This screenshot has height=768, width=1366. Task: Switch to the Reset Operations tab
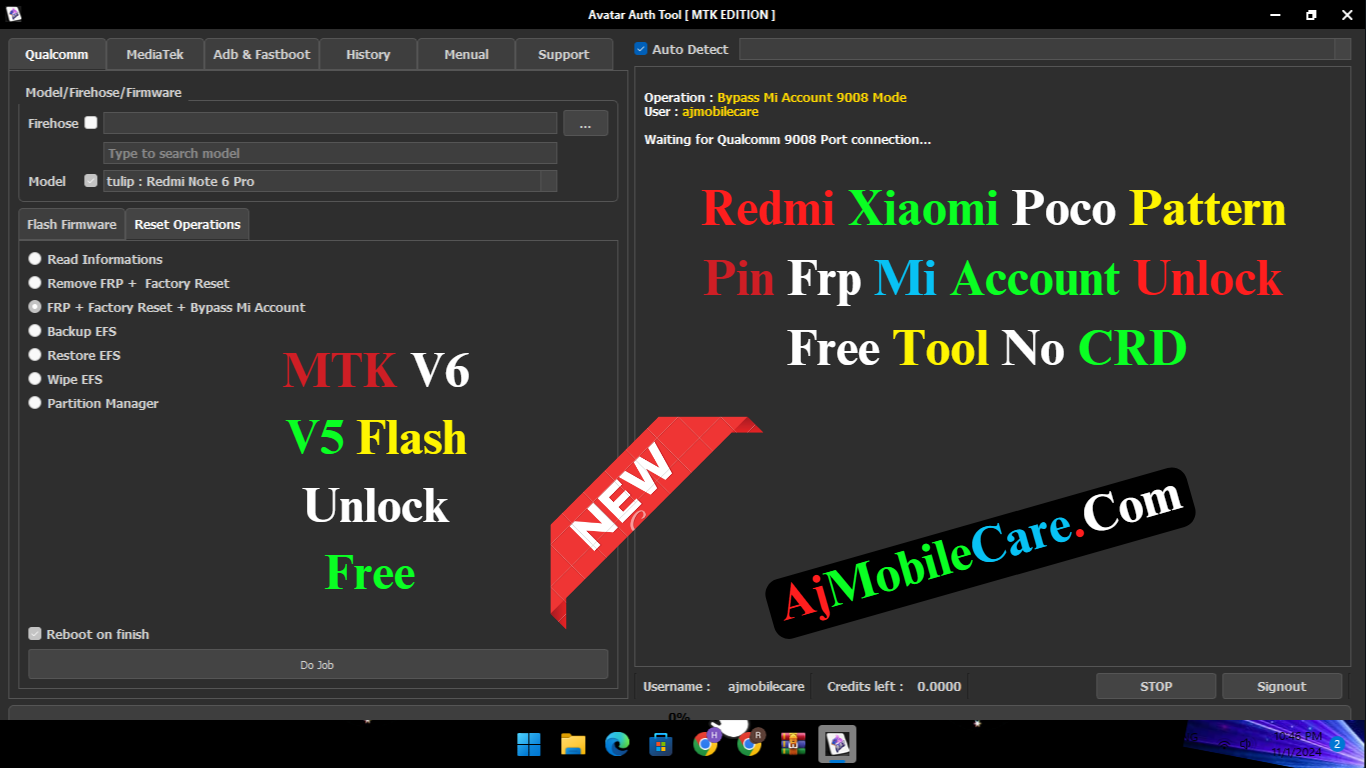click(x=187, y=224)
